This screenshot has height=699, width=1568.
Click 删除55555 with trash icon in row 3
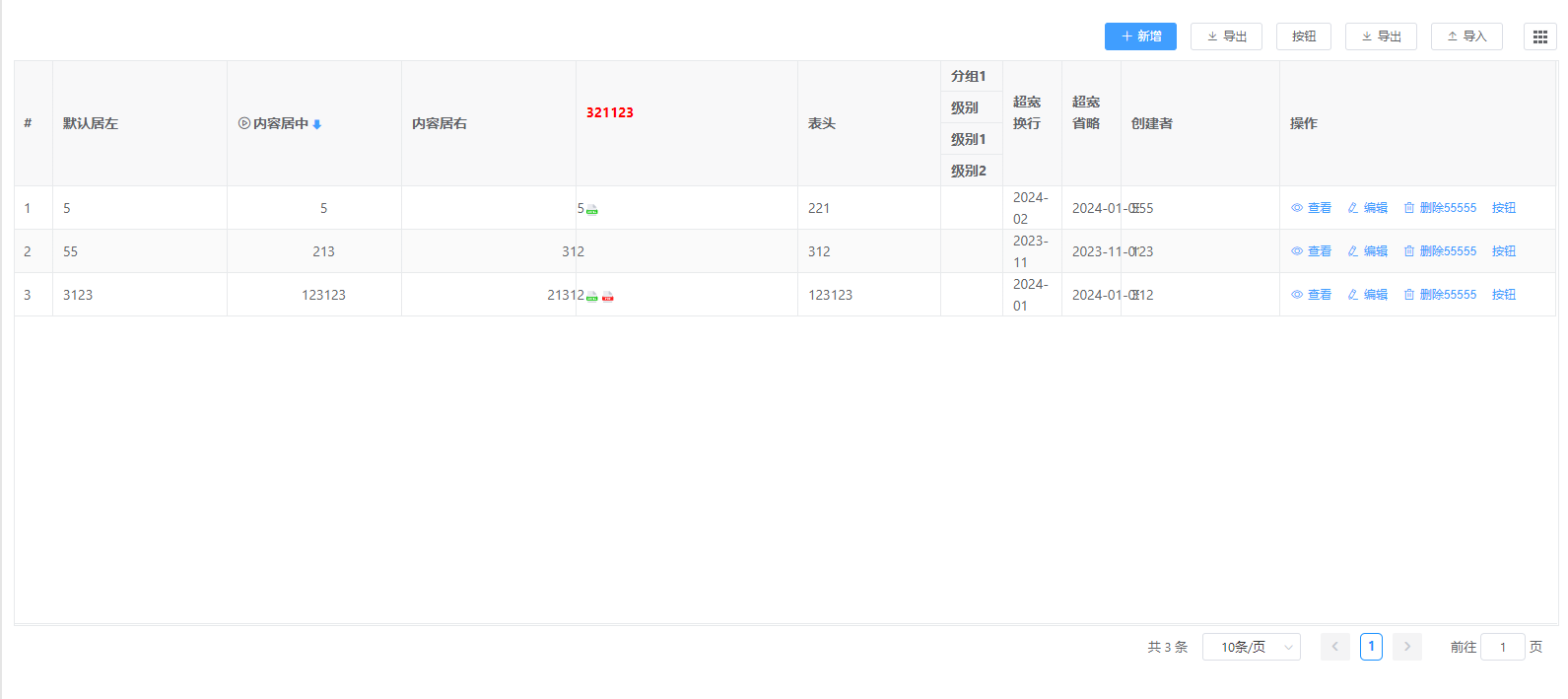tap(1440, 295)
